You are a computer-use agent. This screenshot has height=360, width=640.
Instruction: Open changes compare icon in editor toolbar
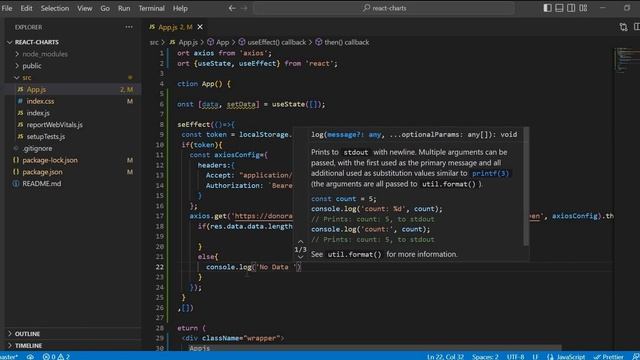tap(623, 27)
